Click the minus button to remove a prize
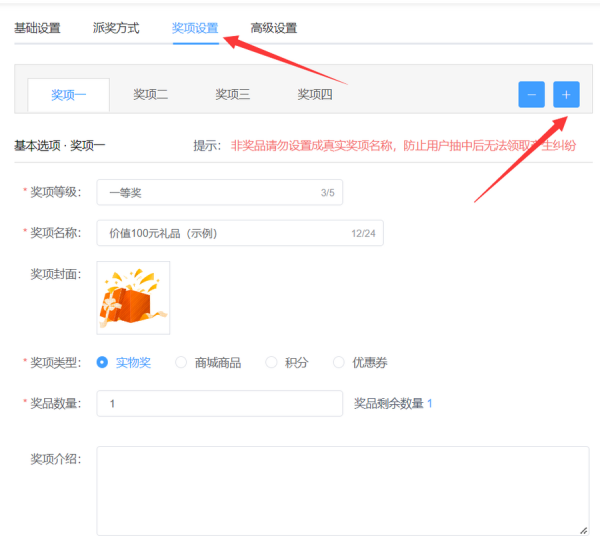600x536 pixels. tap(532, 94)
